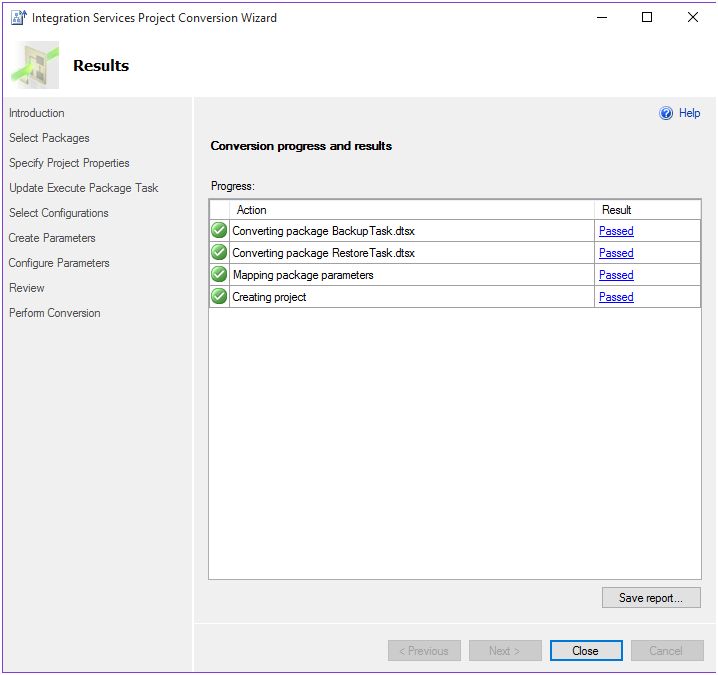Screen dimensions: 718x675
Task: Select the Converting package BackupTask.dtsx text
Action: 323,231
